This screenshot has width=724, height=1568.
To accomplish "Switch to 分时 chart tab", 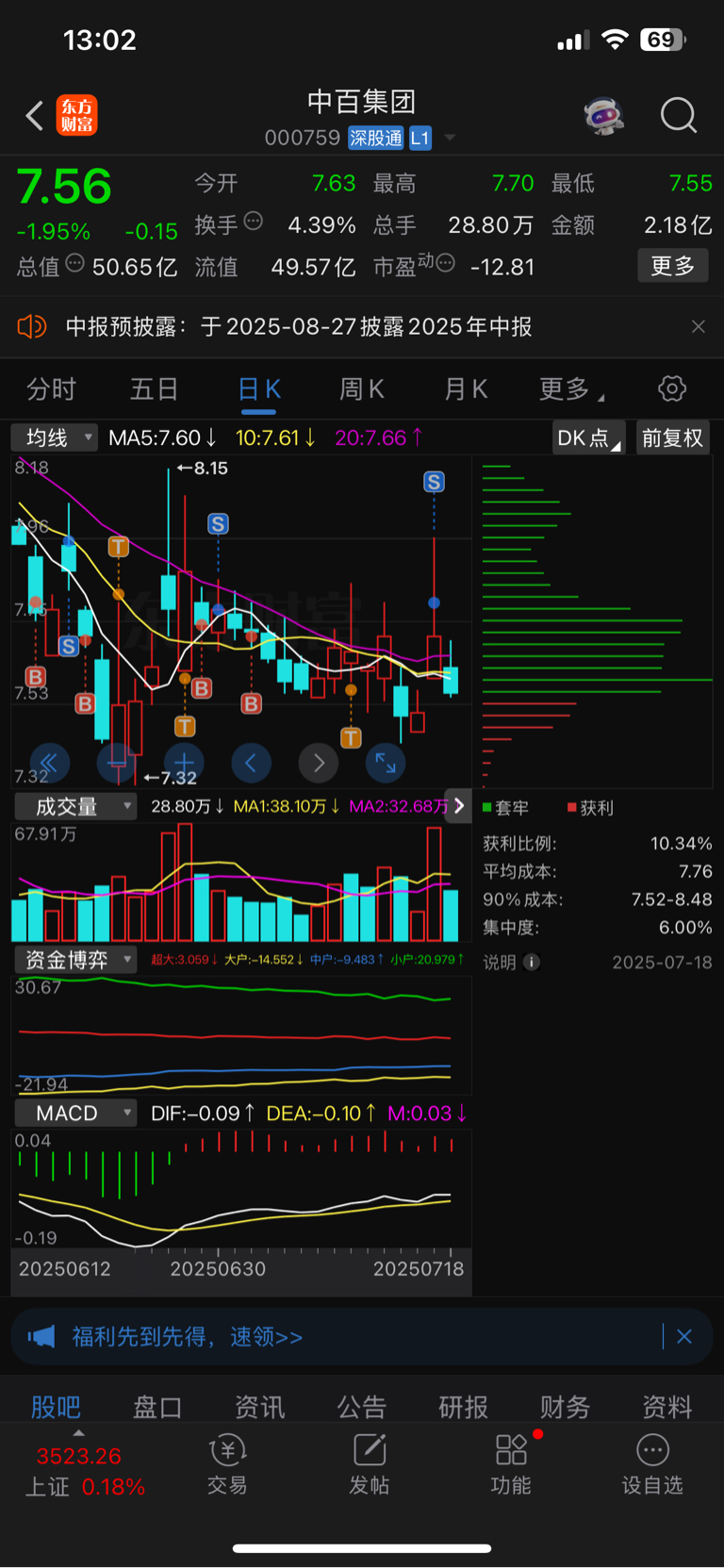I will point(51,388).
